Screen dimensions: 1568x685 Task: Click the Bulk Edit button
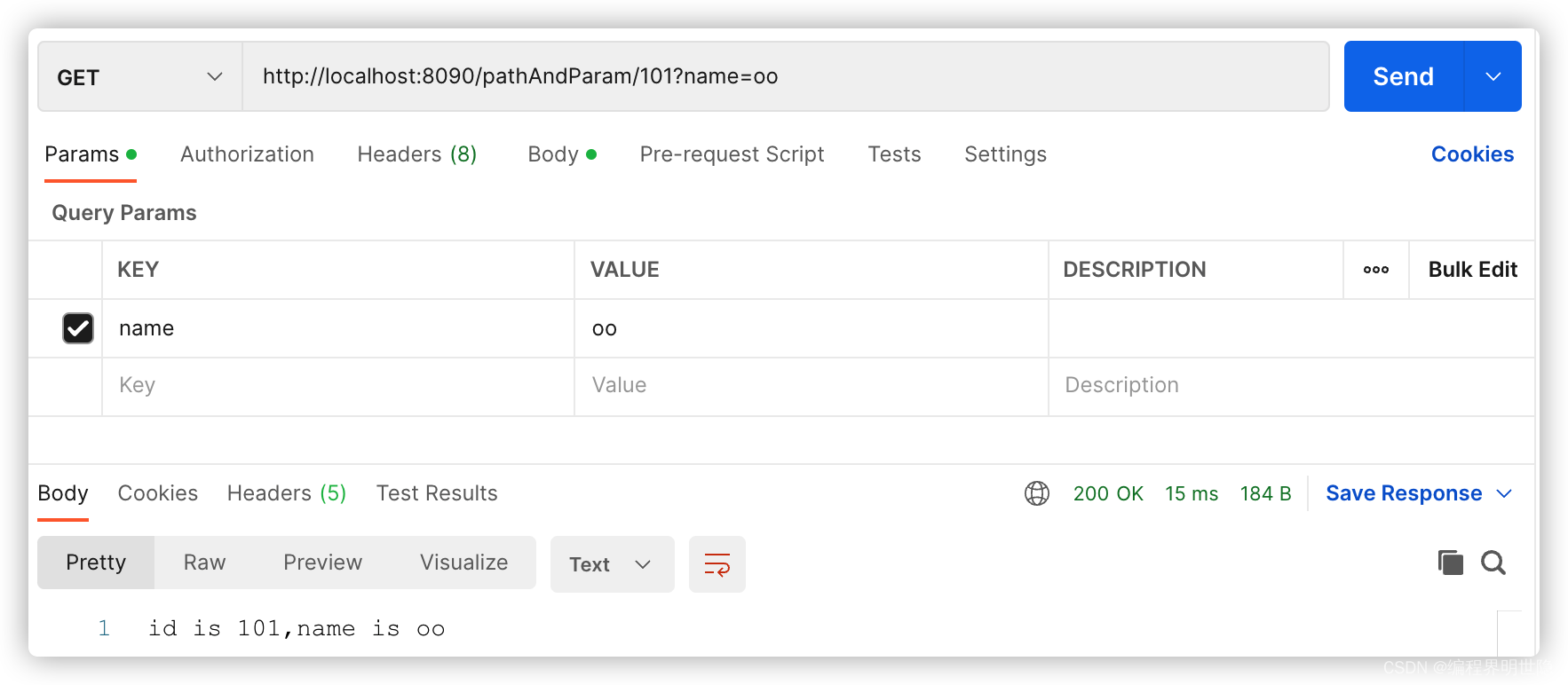(1472, 270)
